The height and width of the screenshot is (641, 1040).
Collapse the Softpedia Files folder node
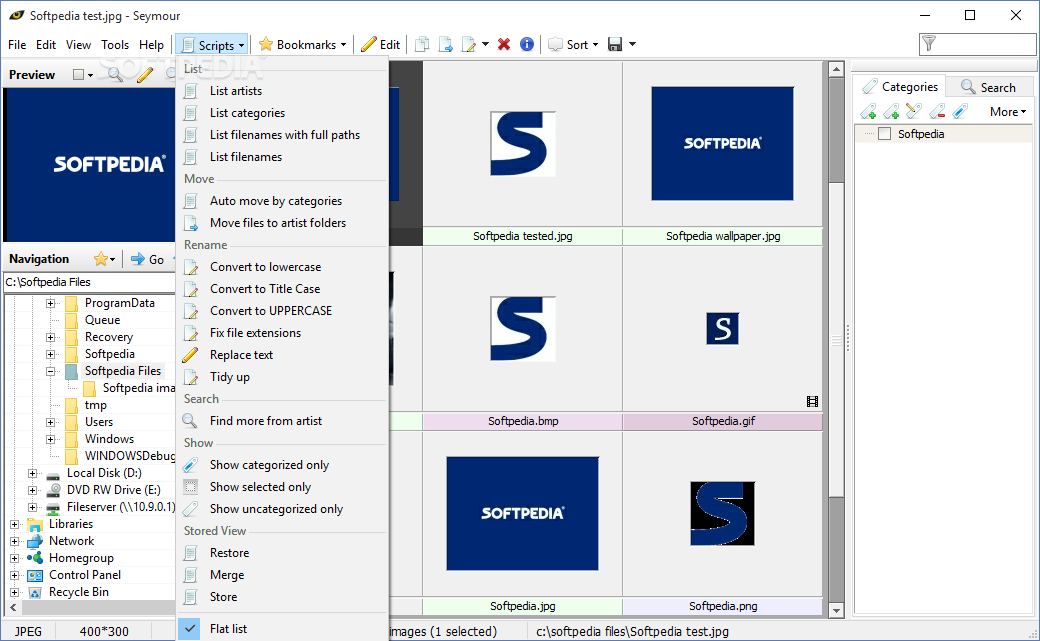pyautogui.click(x=50, y=372)
